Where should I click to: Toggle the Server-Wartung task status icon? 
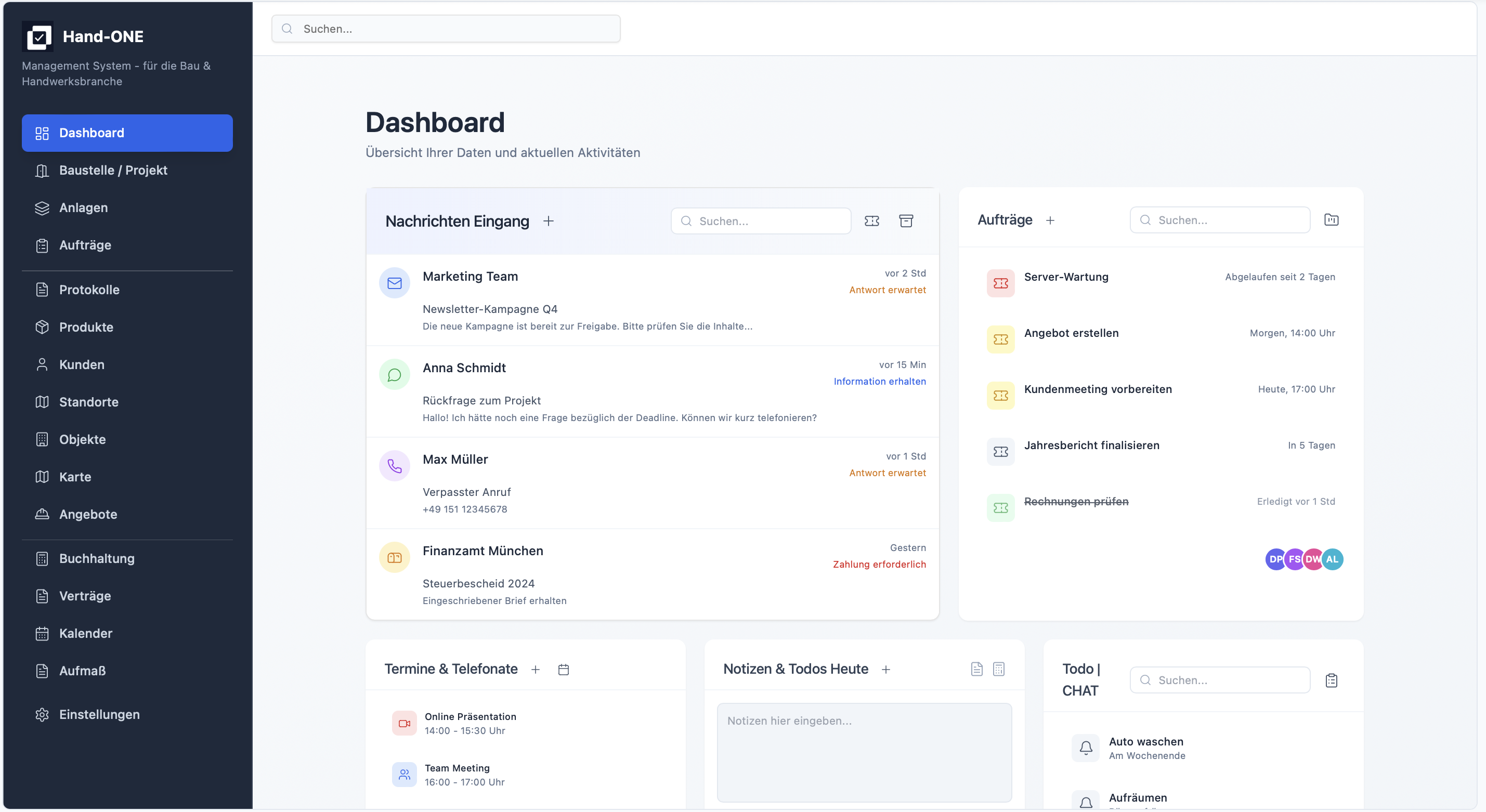tap(1000, 283)
